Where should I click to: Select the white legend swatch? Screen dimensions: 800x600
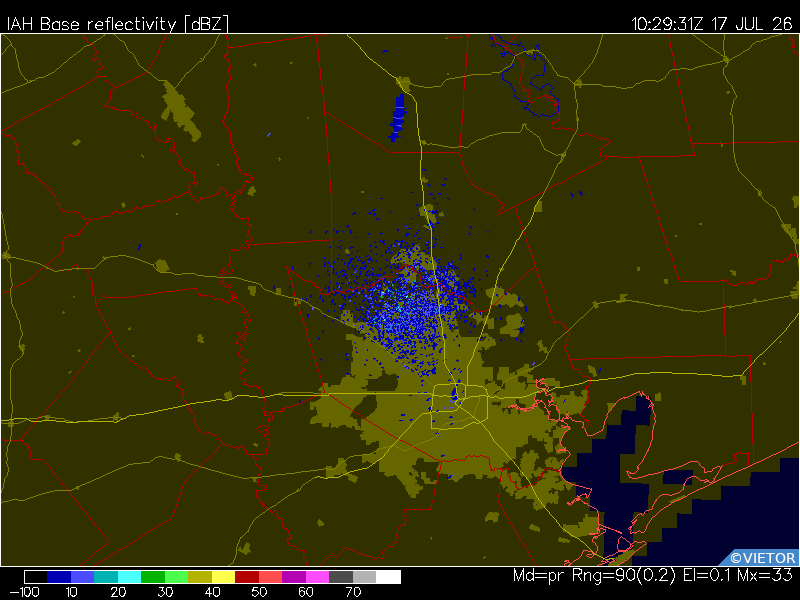tap(388, 577)
